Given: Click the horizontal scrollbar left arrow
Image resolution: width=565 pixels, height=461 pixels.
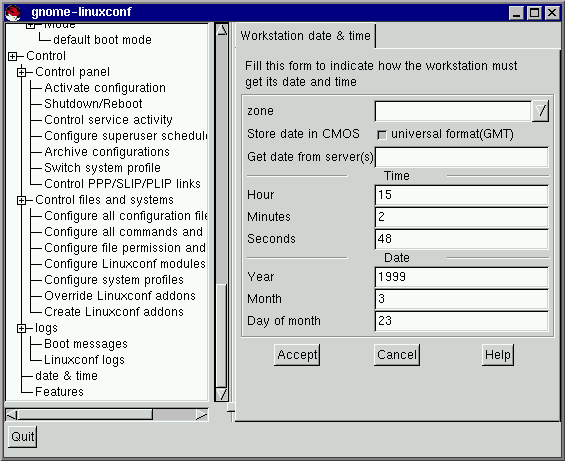Looking at the screenshot, I should [x=12, y=415].
